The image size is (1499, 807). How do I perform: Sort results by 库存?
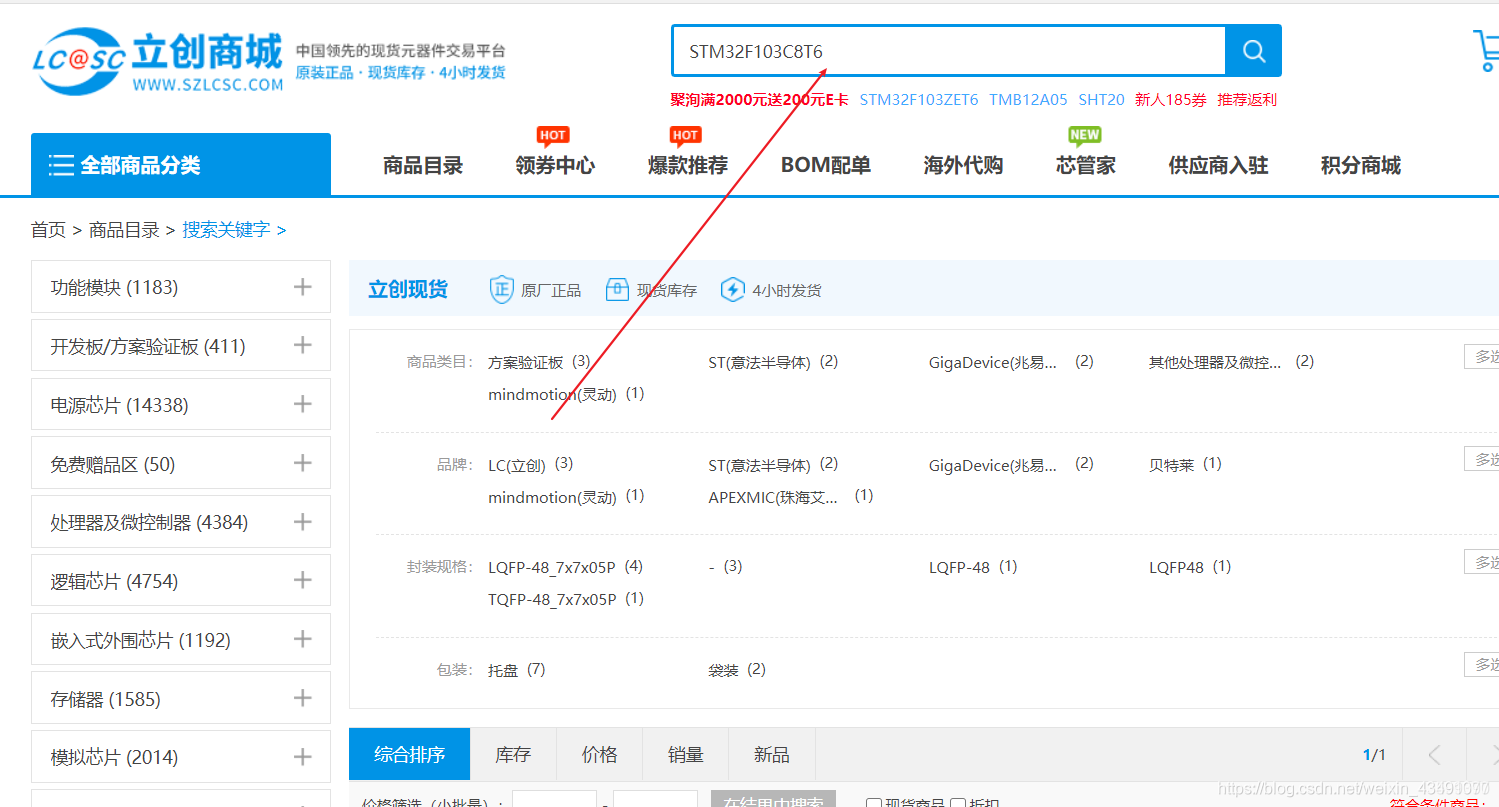click(x=513, y=755)
